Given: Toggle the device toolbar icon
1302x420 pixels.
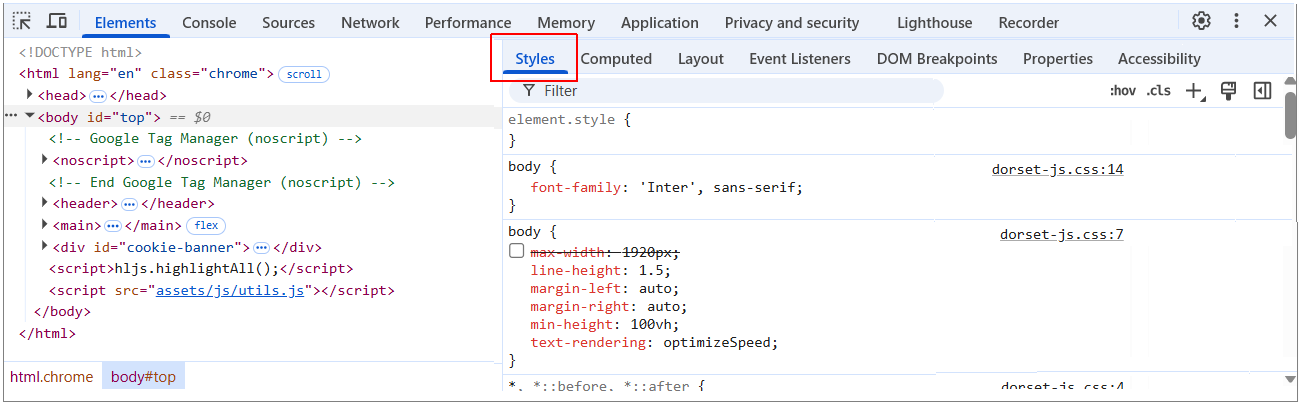Looking at the screenshot, I should 57,21.
